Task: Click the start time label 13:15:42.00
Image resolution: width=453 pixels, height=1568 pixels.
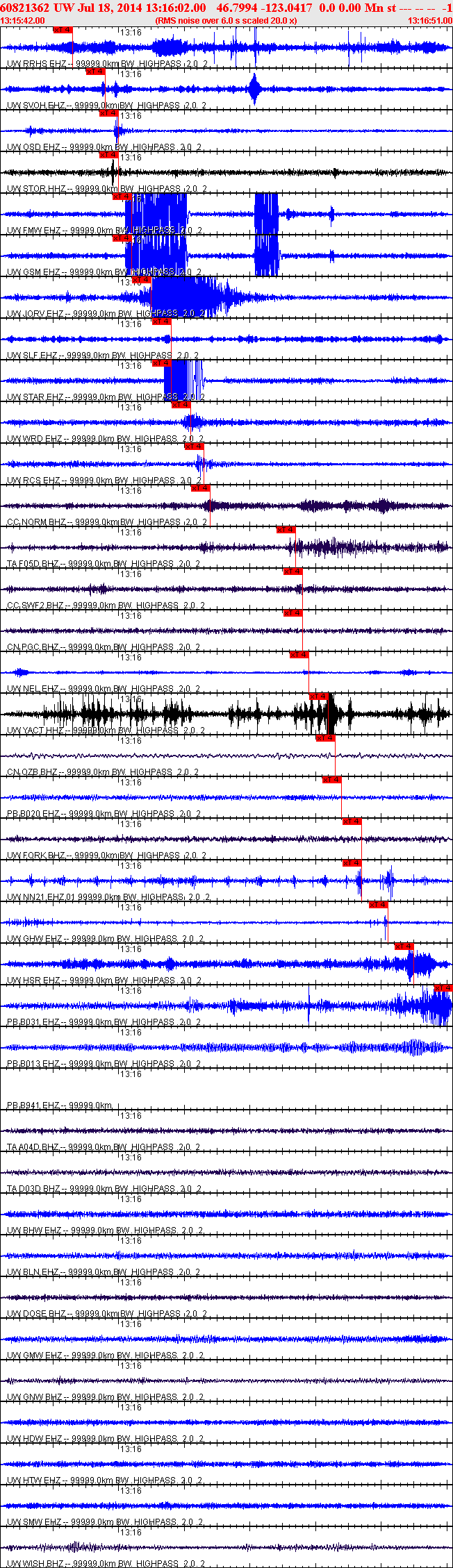Action: point(22,21)
